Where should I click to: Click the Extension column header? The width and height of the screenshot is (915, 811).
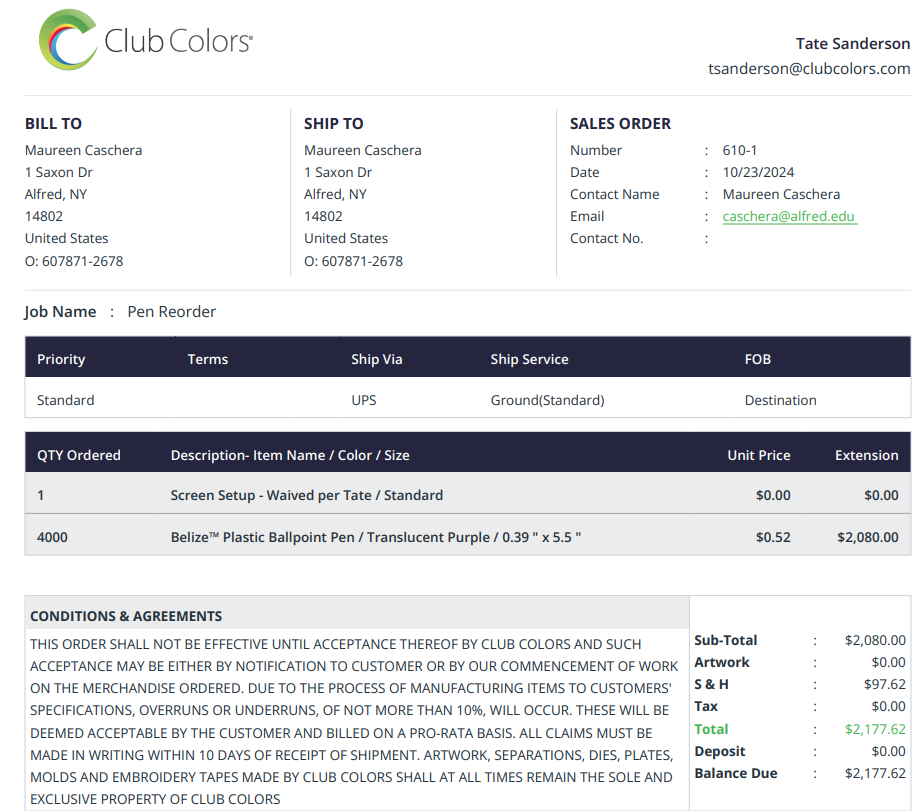(x=867, y=455)
